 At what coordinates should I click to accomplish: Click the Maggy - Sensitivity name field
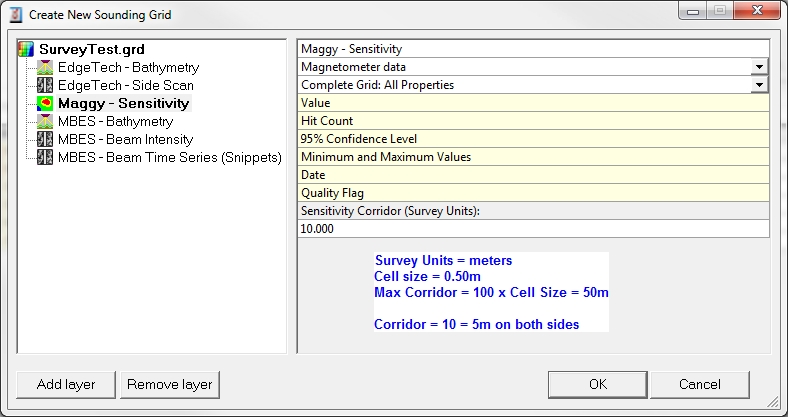(x=533, y=49)
